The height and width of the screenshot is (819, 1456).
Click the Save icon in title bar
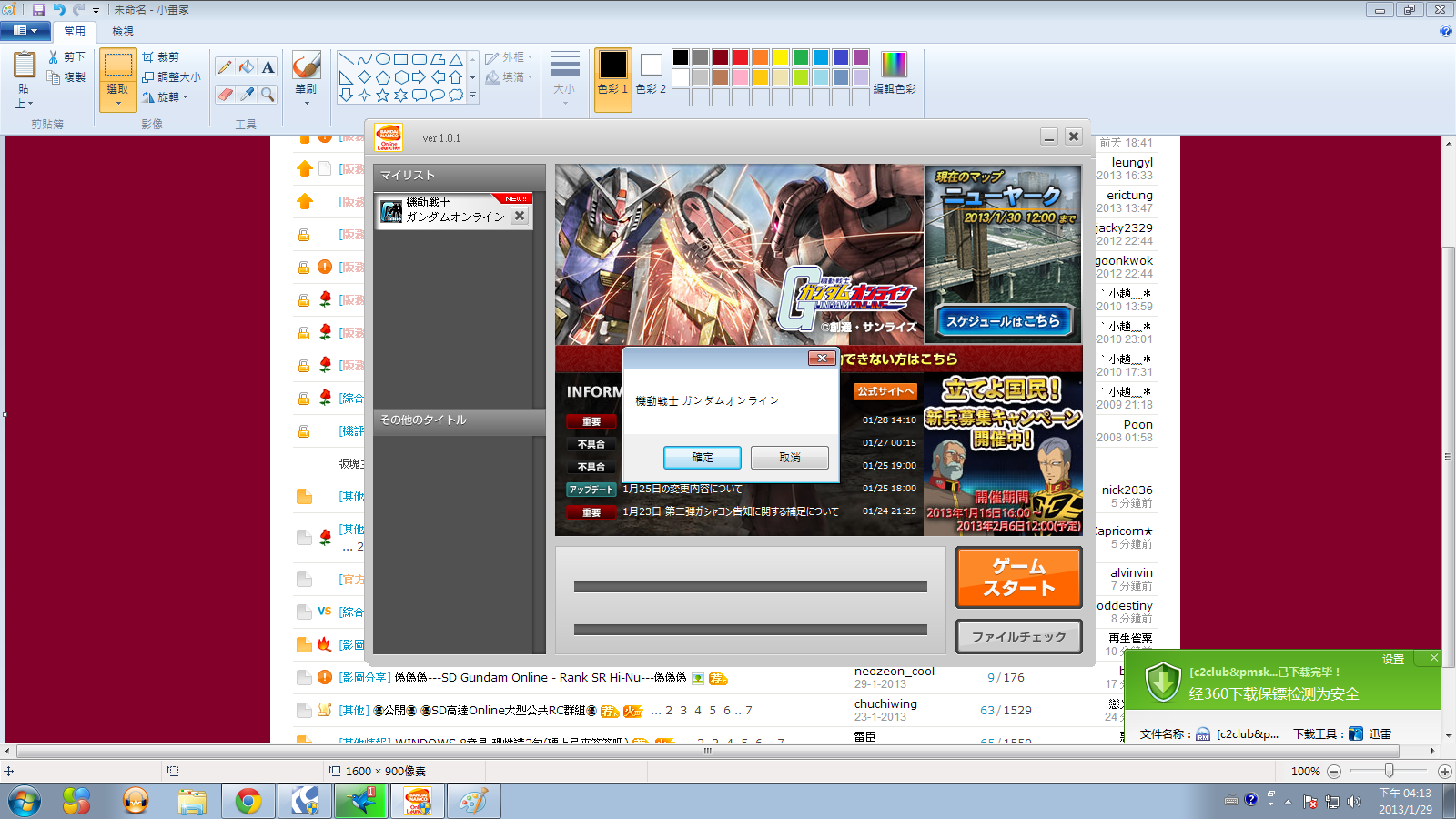pos(39,9)
